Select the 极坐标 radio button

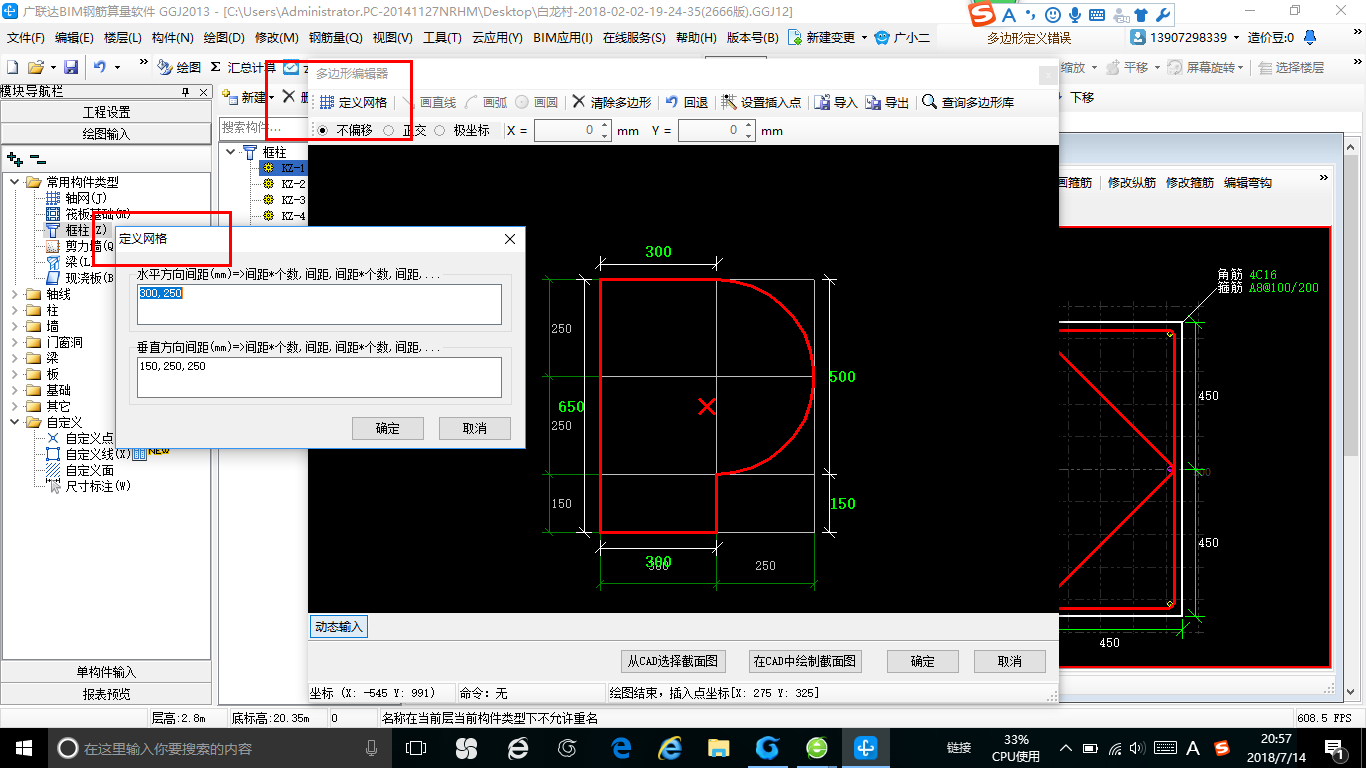click(462, 130)
